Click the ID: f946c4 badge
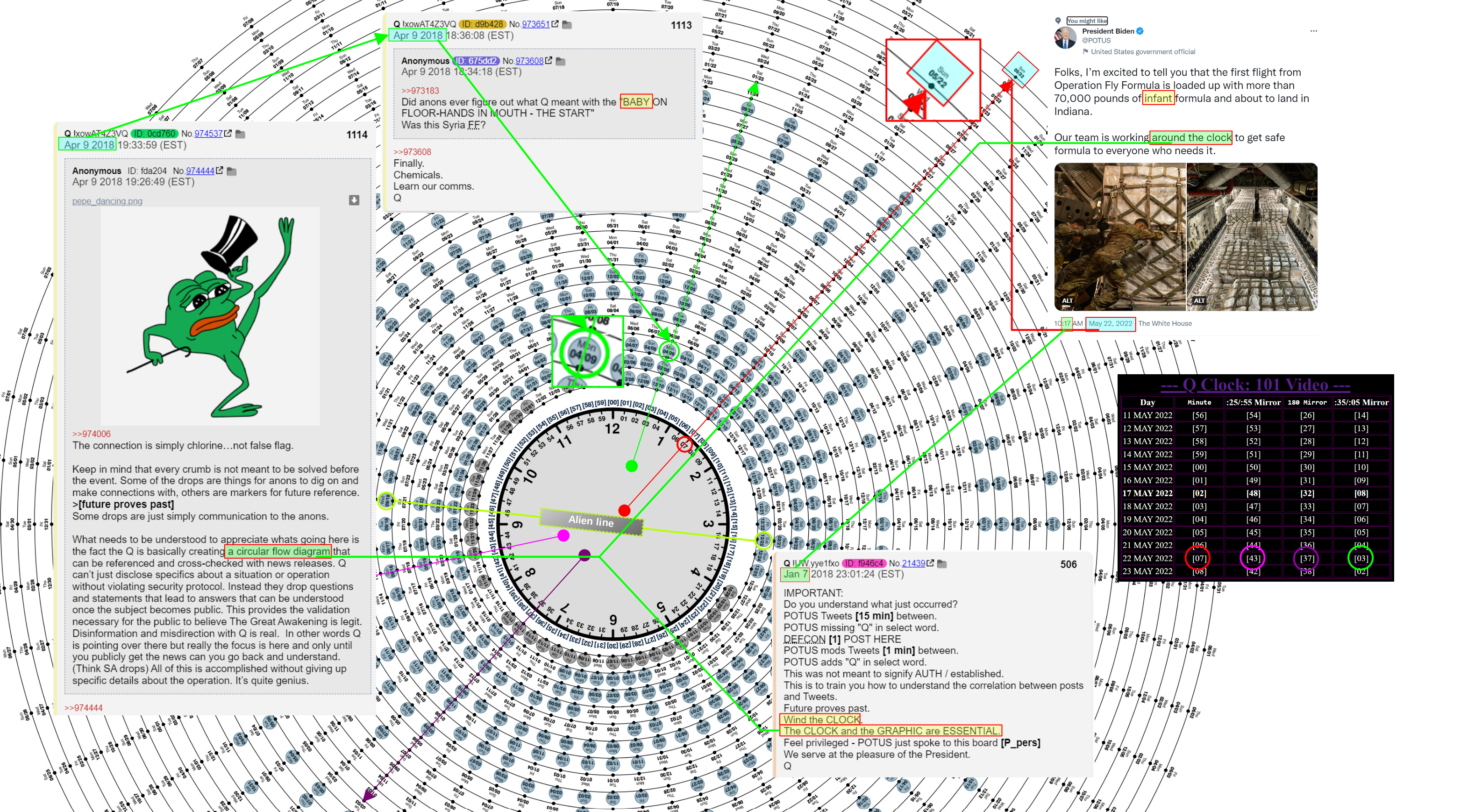The width and height of the screenshot is (1475, 812). click(x=865, y=563)
